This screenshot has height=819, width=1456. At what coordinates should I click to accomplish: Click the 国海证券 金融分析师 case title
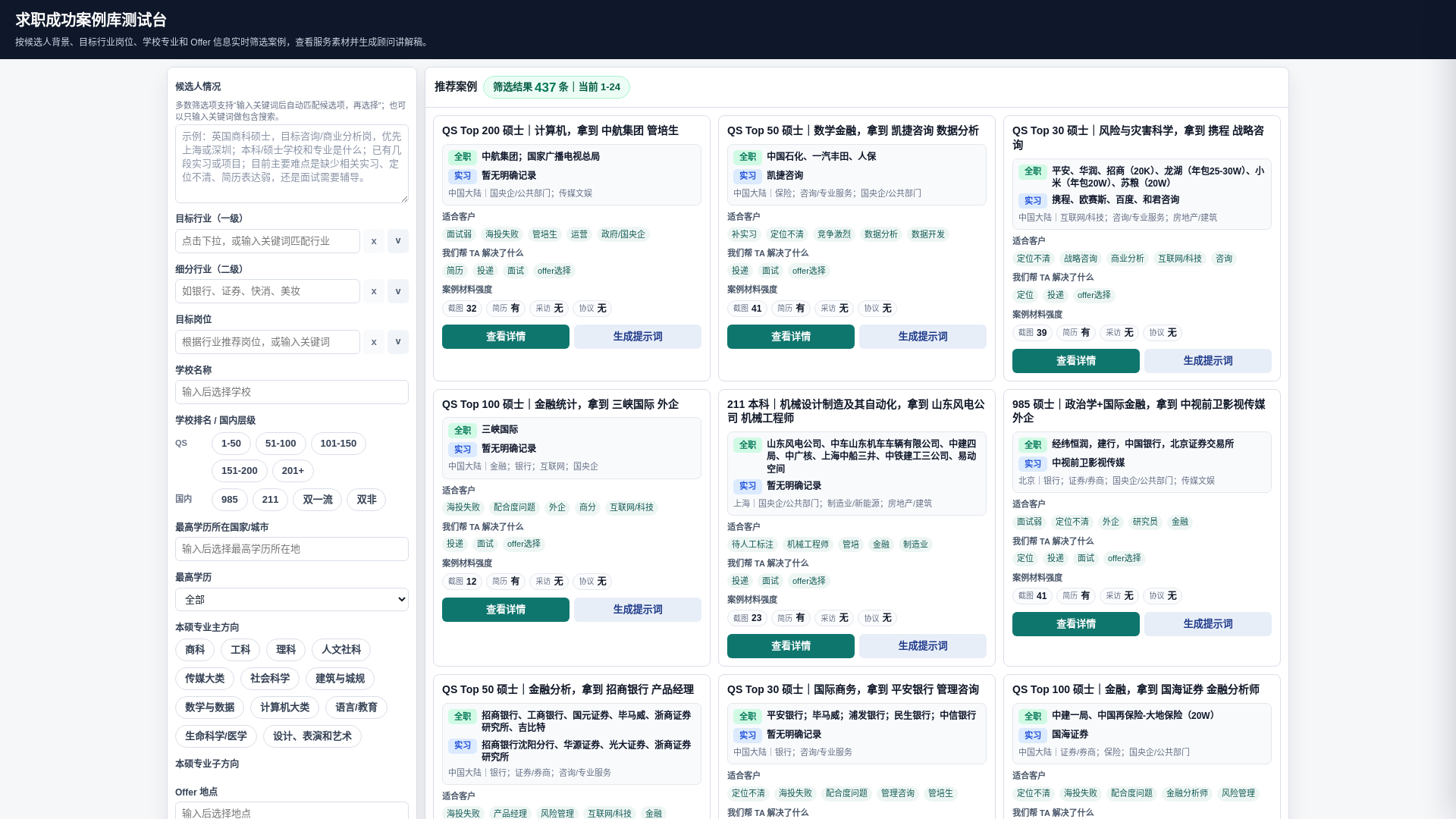(x=1136, y=689)
